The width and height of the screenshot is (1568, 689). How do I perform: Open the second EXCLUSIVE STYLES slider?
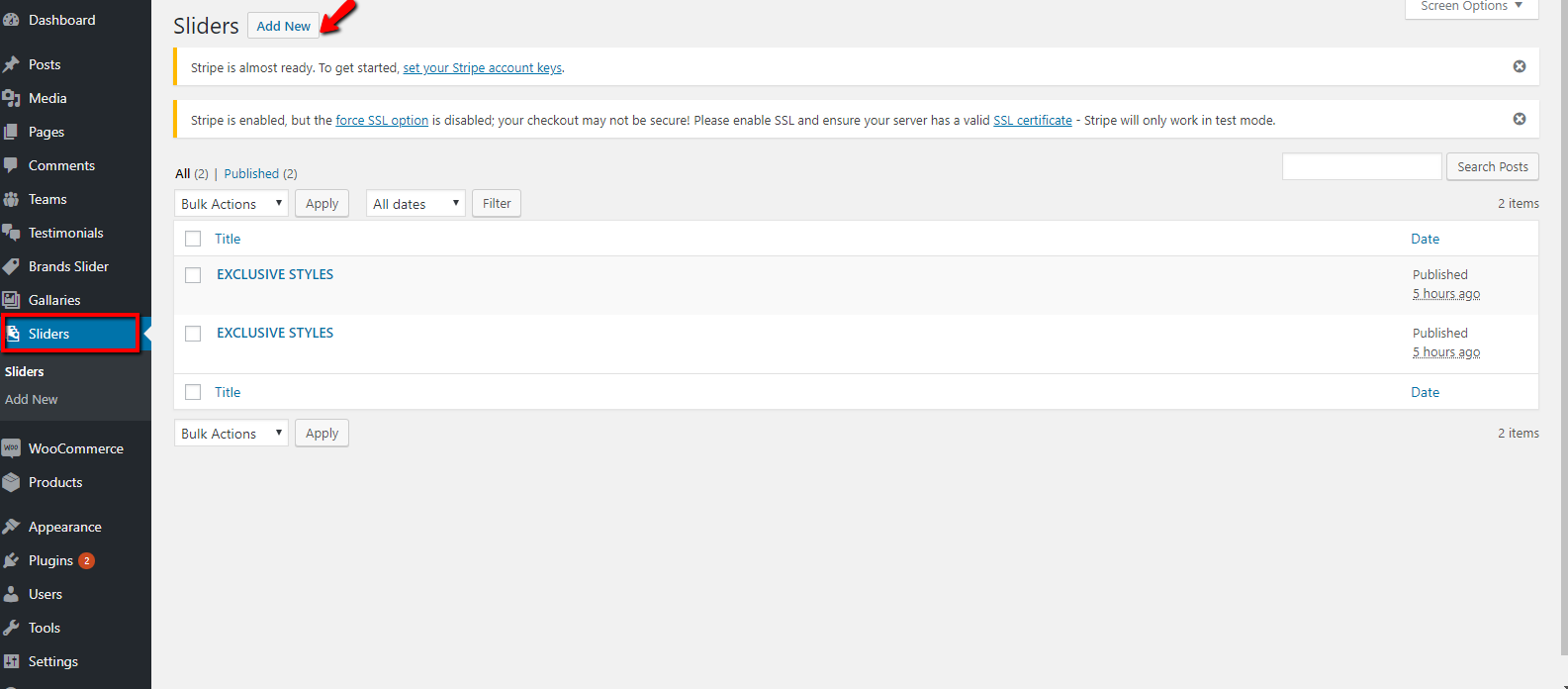pyautogui.click(x=275, y=333)
